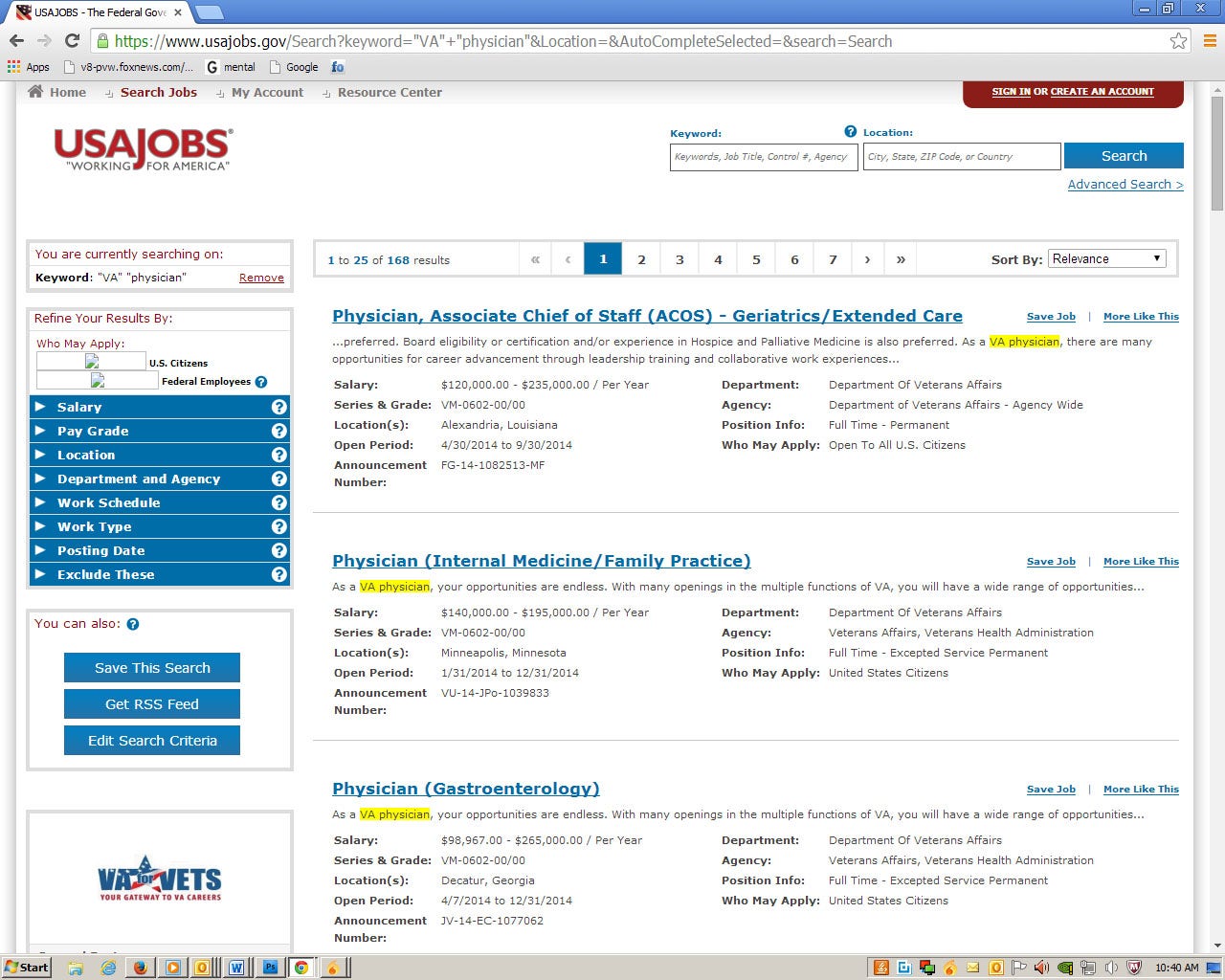Viewport: 1225px width, 980px height.
Task: Open help icon beside Federal Employees
Action: (x=261, y=382)
